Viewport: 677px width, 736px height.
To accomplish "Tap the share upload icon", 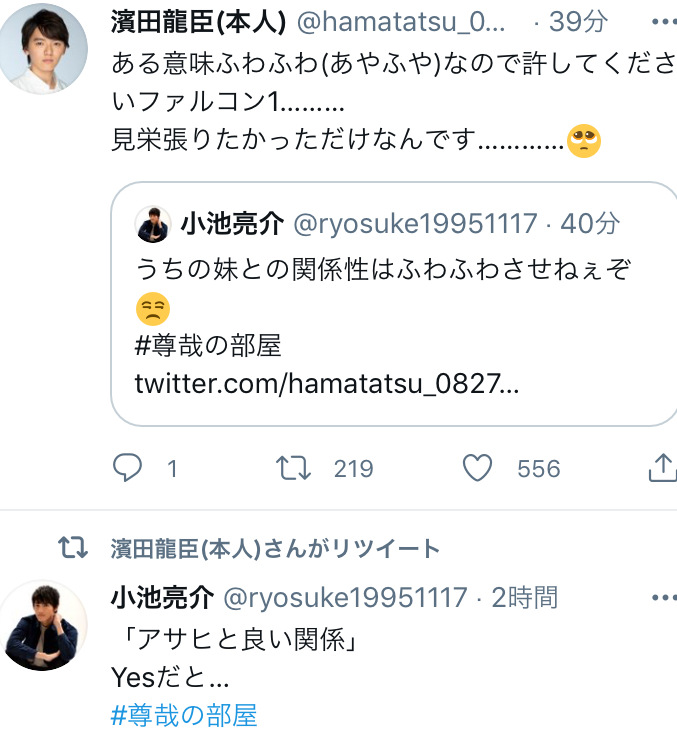I will (663, 468).
